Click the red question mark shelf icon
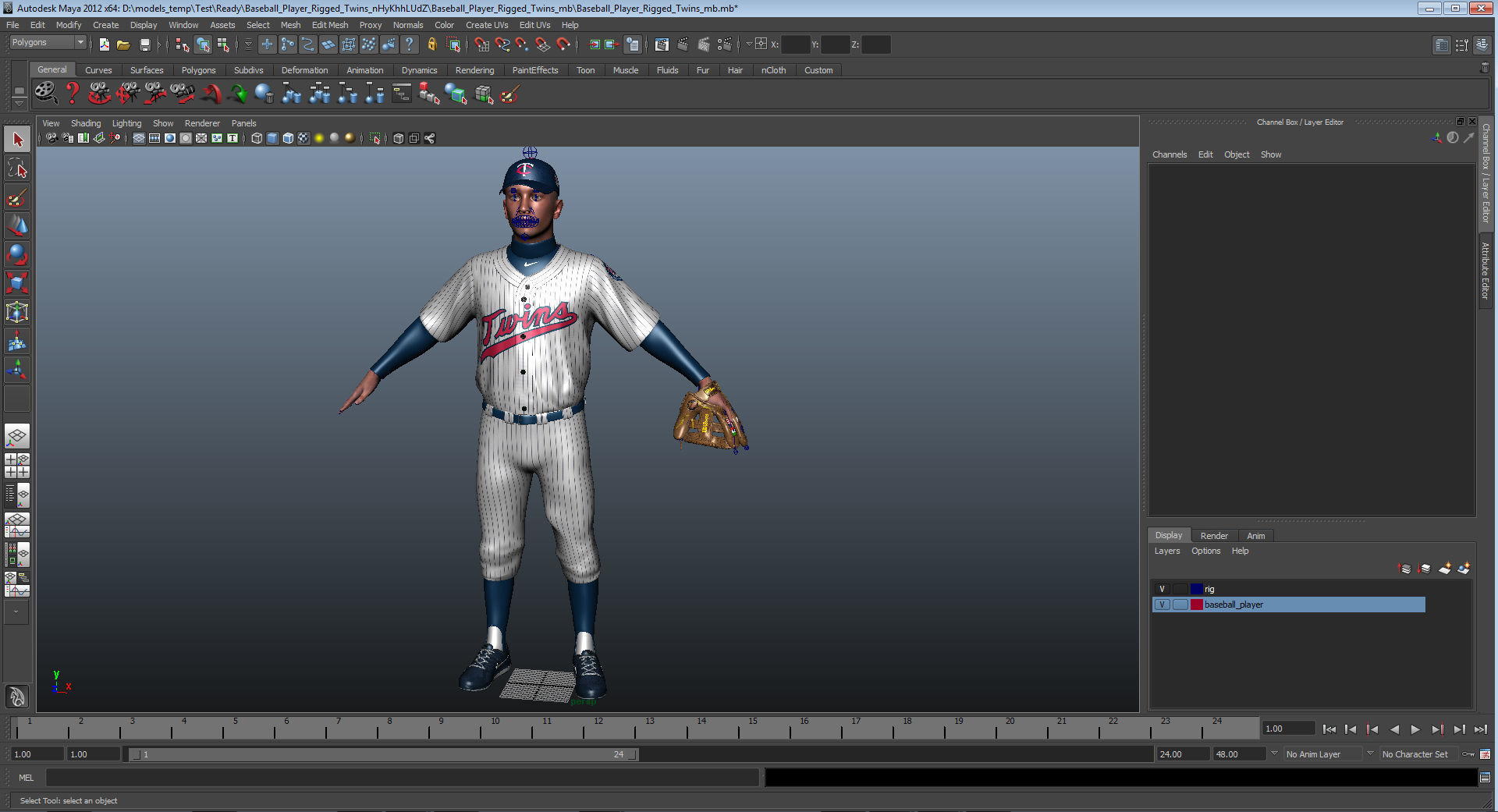Screen dimensions: 1498x812 73,94
